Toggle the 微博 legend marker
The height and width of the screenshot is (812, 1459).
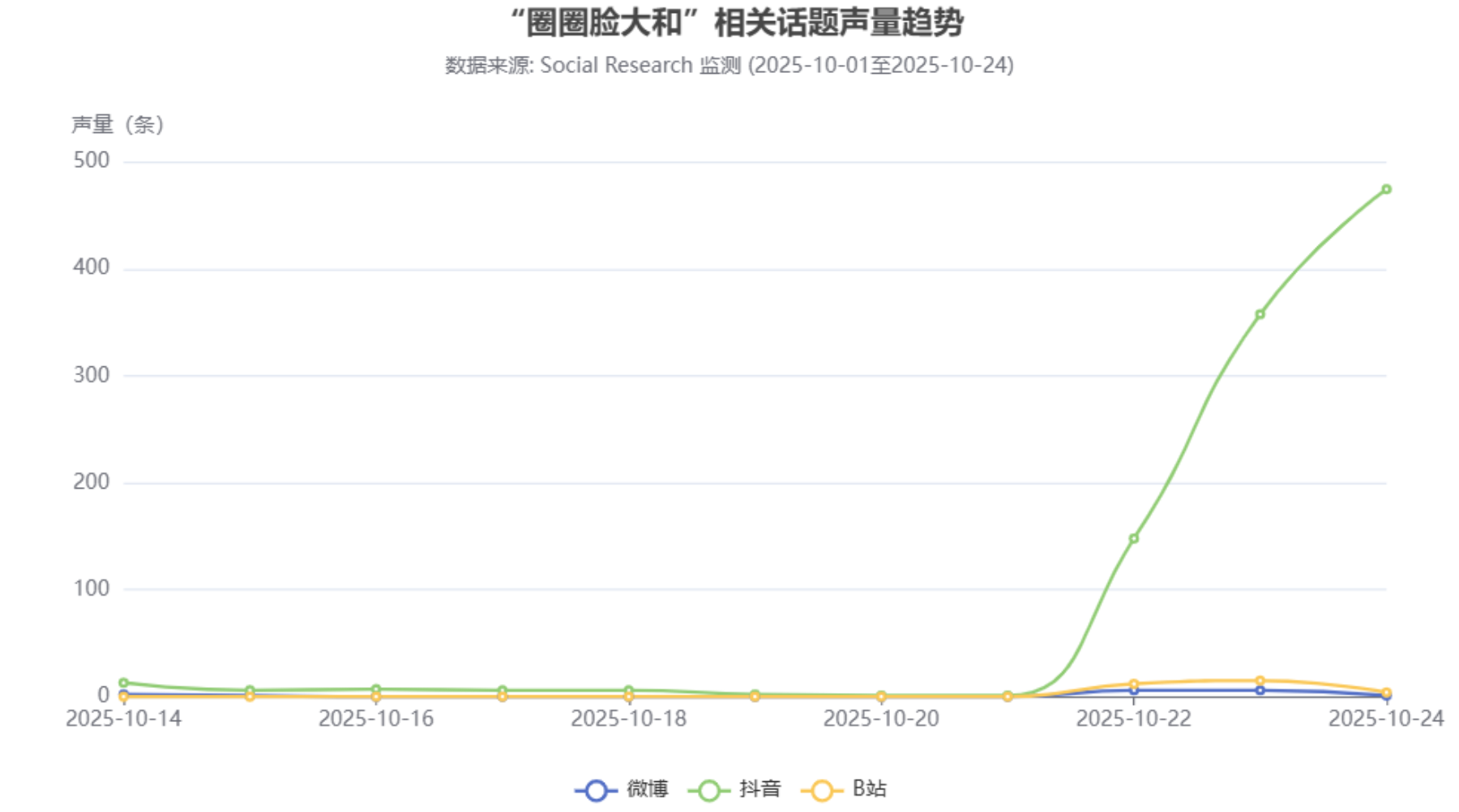point(596,790)
